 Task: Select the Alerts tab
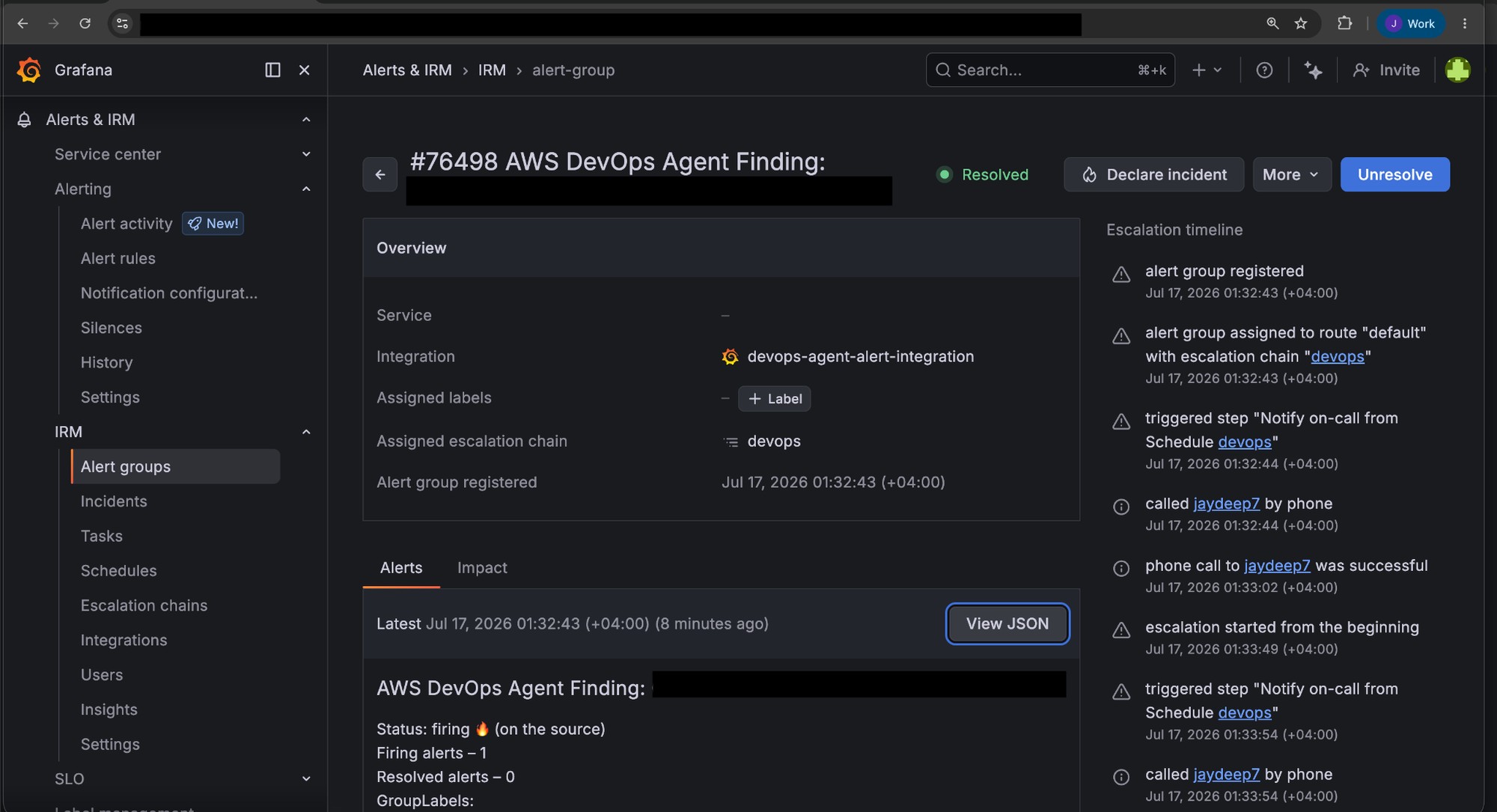[401, 568]
